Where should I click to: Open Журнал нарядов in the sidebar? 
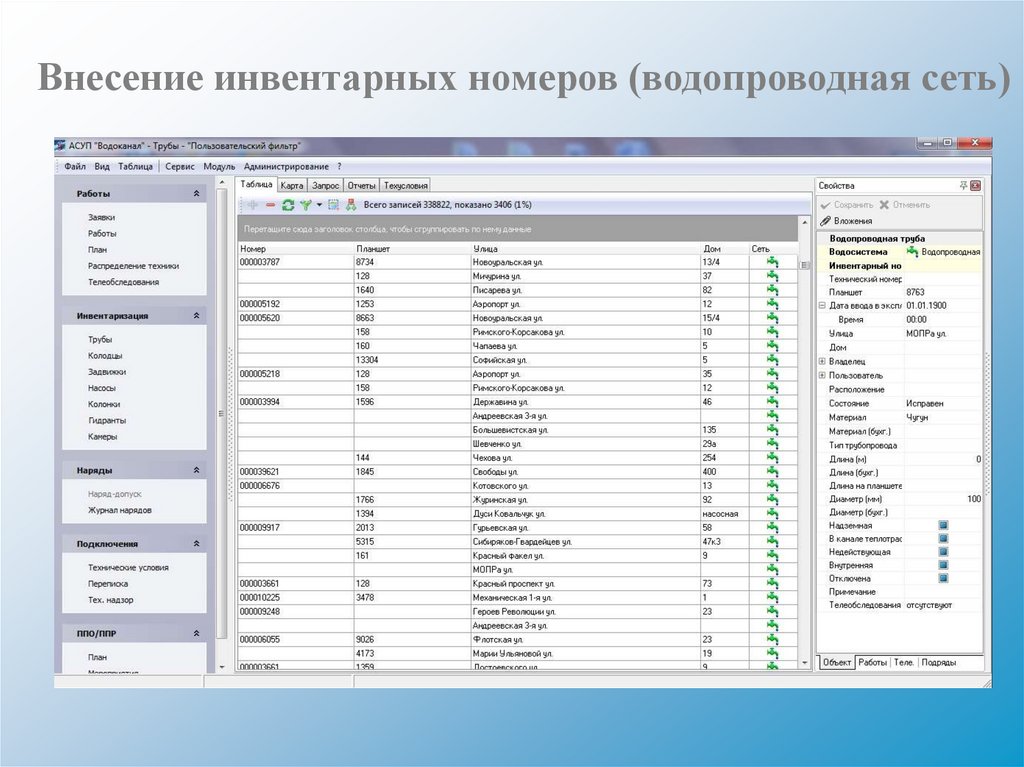pos(120,510)
